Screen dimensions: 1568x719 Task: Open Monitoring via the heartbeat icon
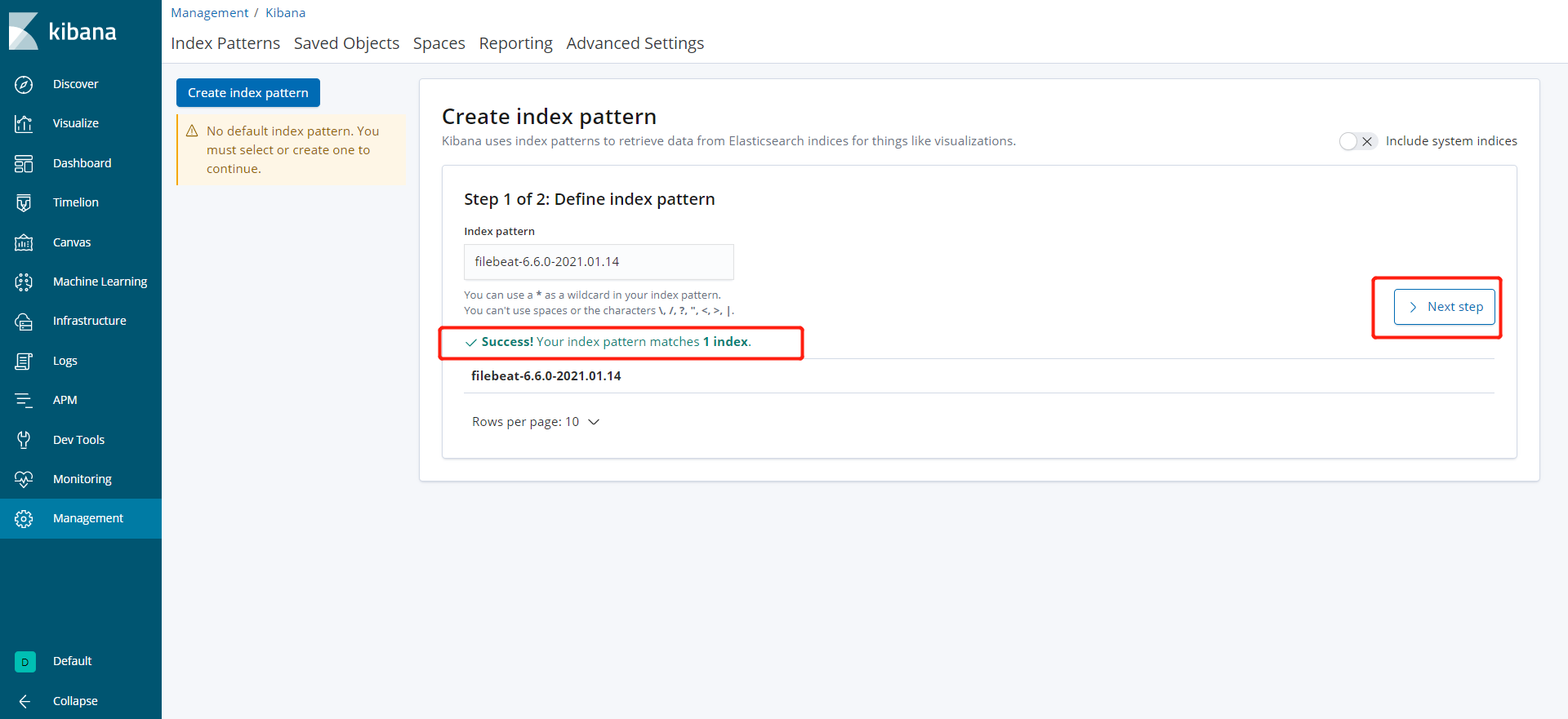[x=24, y=479]
